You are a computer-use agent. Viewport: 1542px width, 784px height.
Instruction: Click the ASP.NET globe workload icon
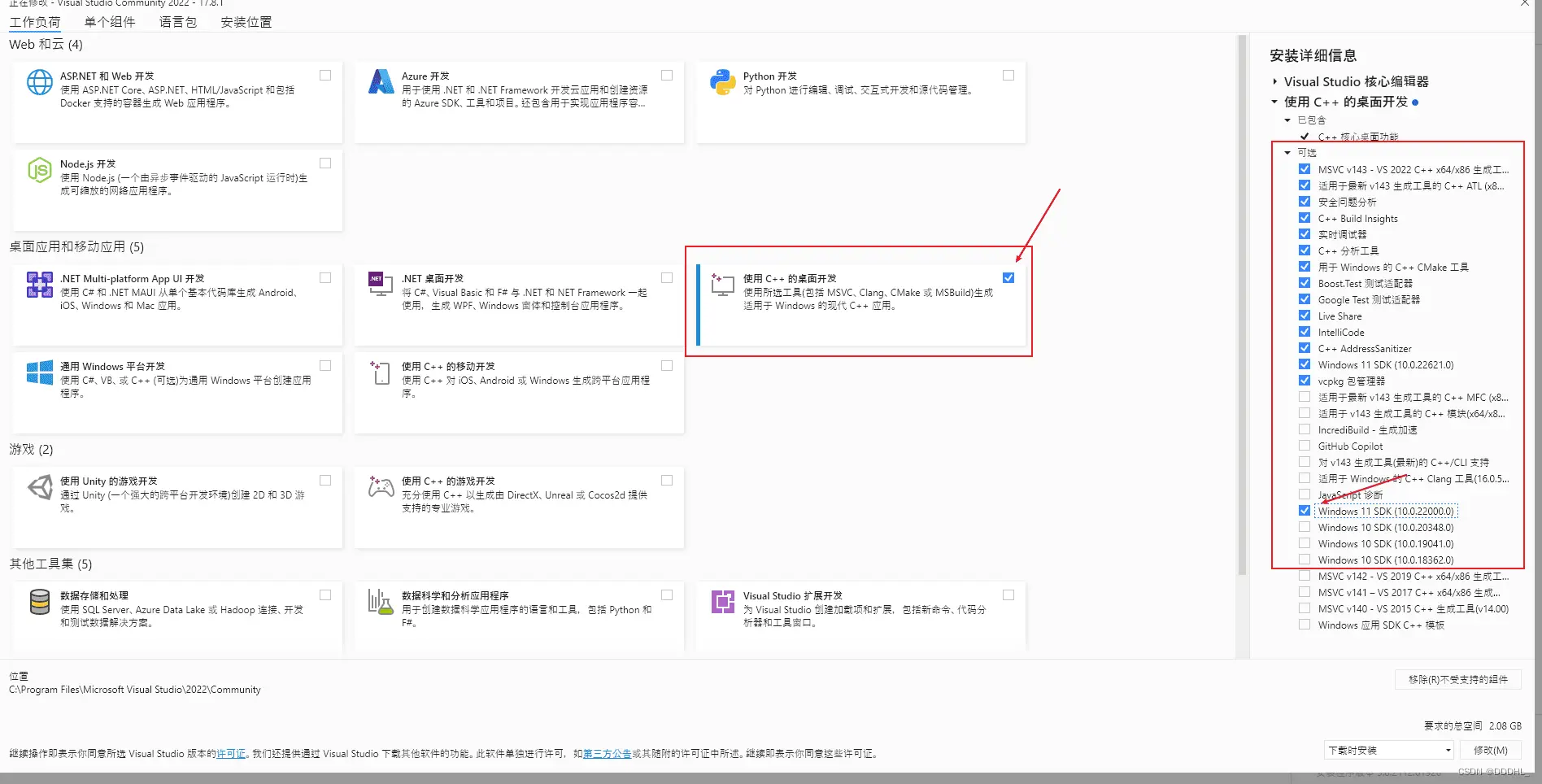pyautogui.click(x=40, y=82)
